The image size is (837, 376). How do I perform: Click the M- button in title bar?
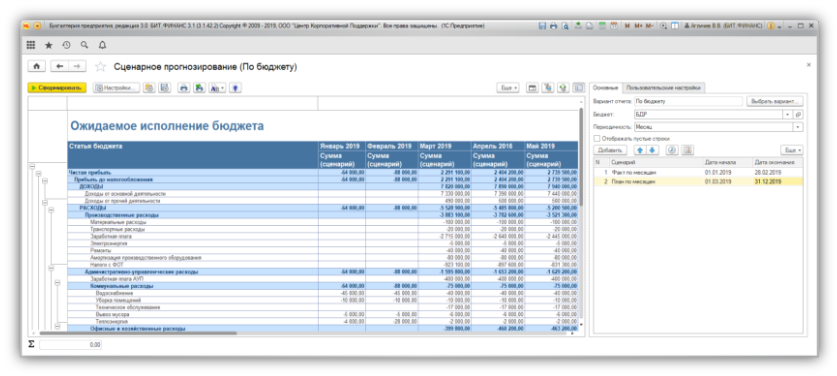[650, 26]
